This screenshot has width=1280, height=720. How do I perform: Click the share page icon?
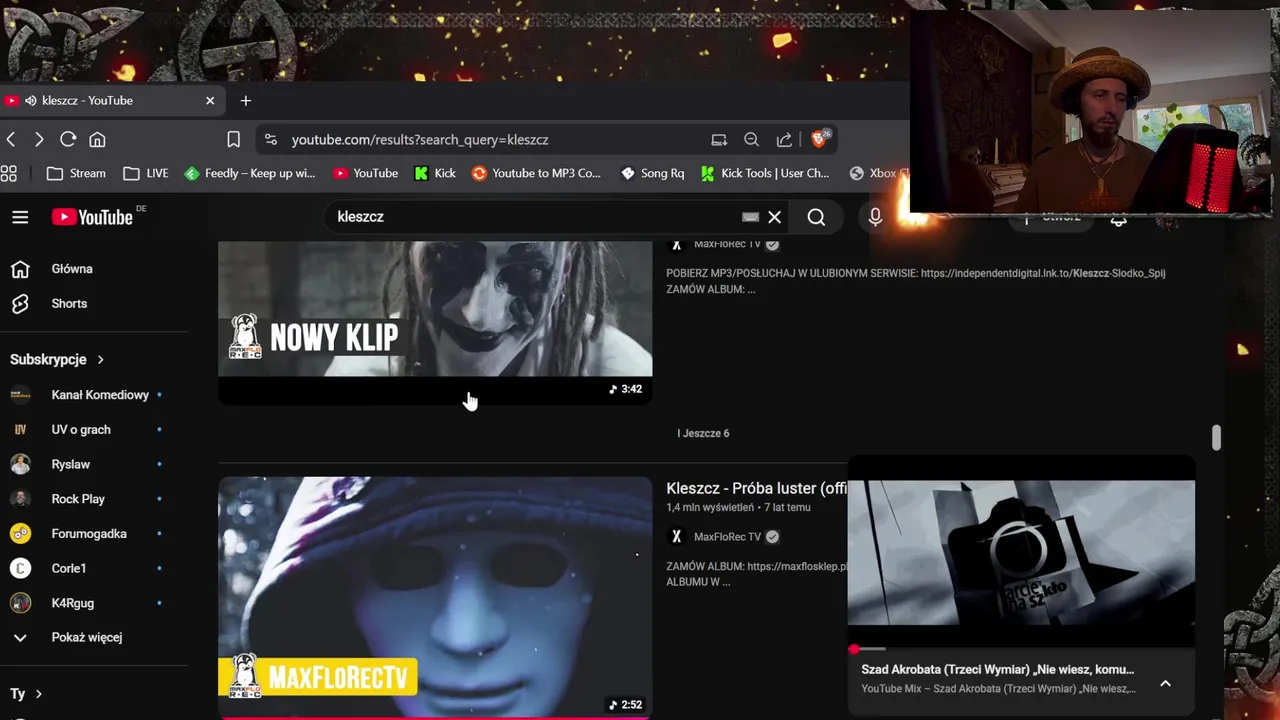[784, 140]
